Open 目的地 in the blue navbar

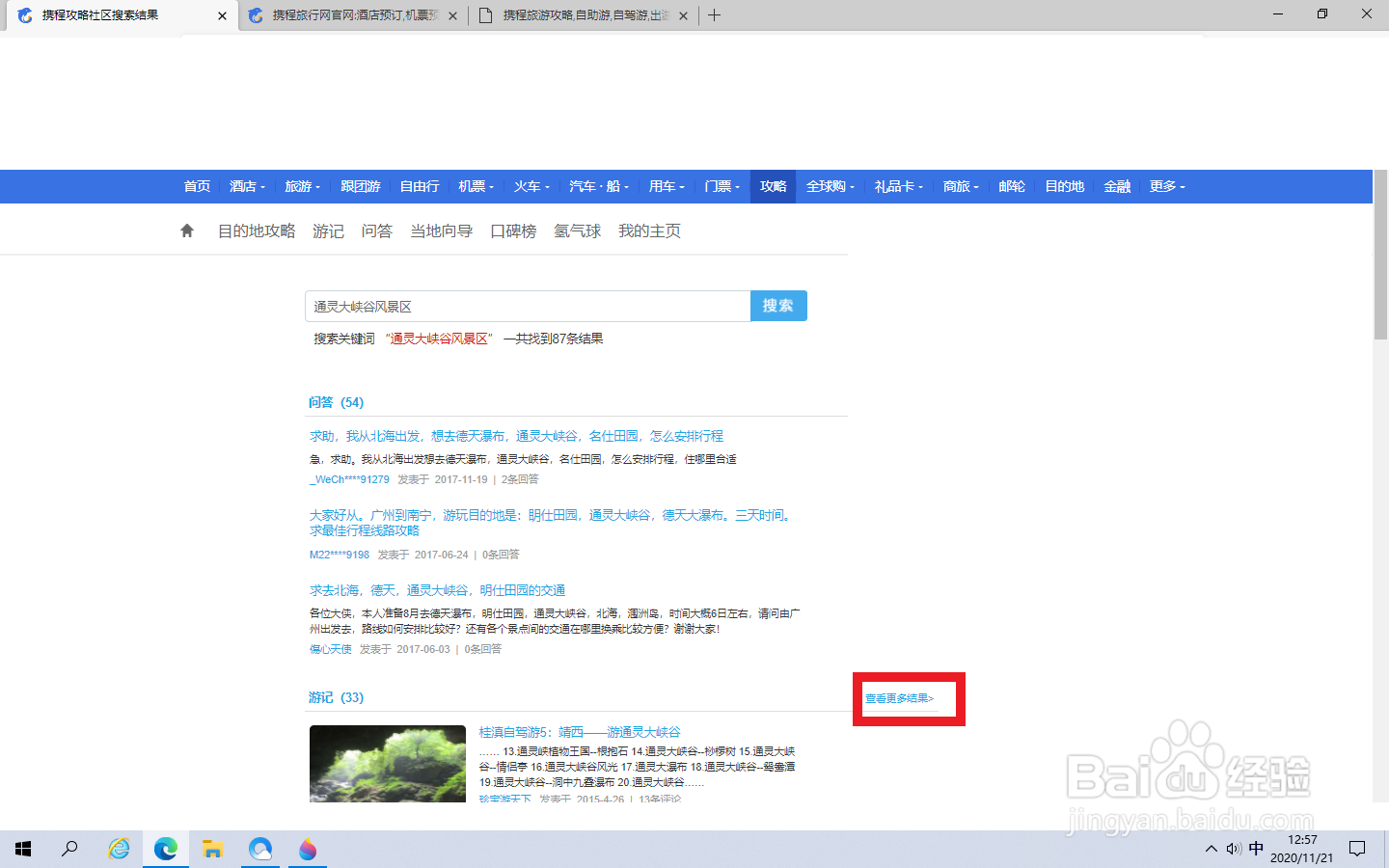pos(1065,186)
